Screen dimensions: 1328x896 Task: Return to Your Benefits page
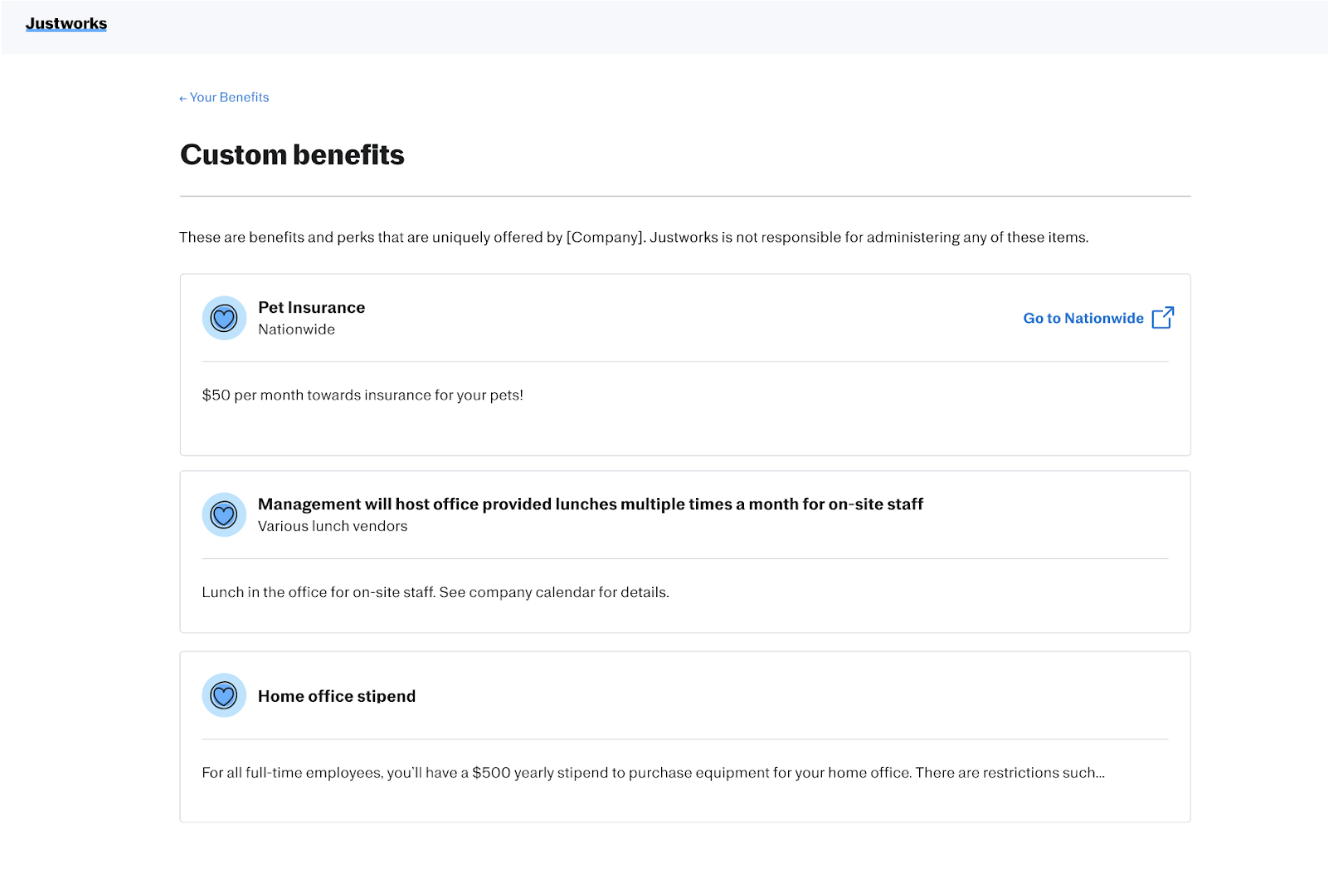(224, 97)
